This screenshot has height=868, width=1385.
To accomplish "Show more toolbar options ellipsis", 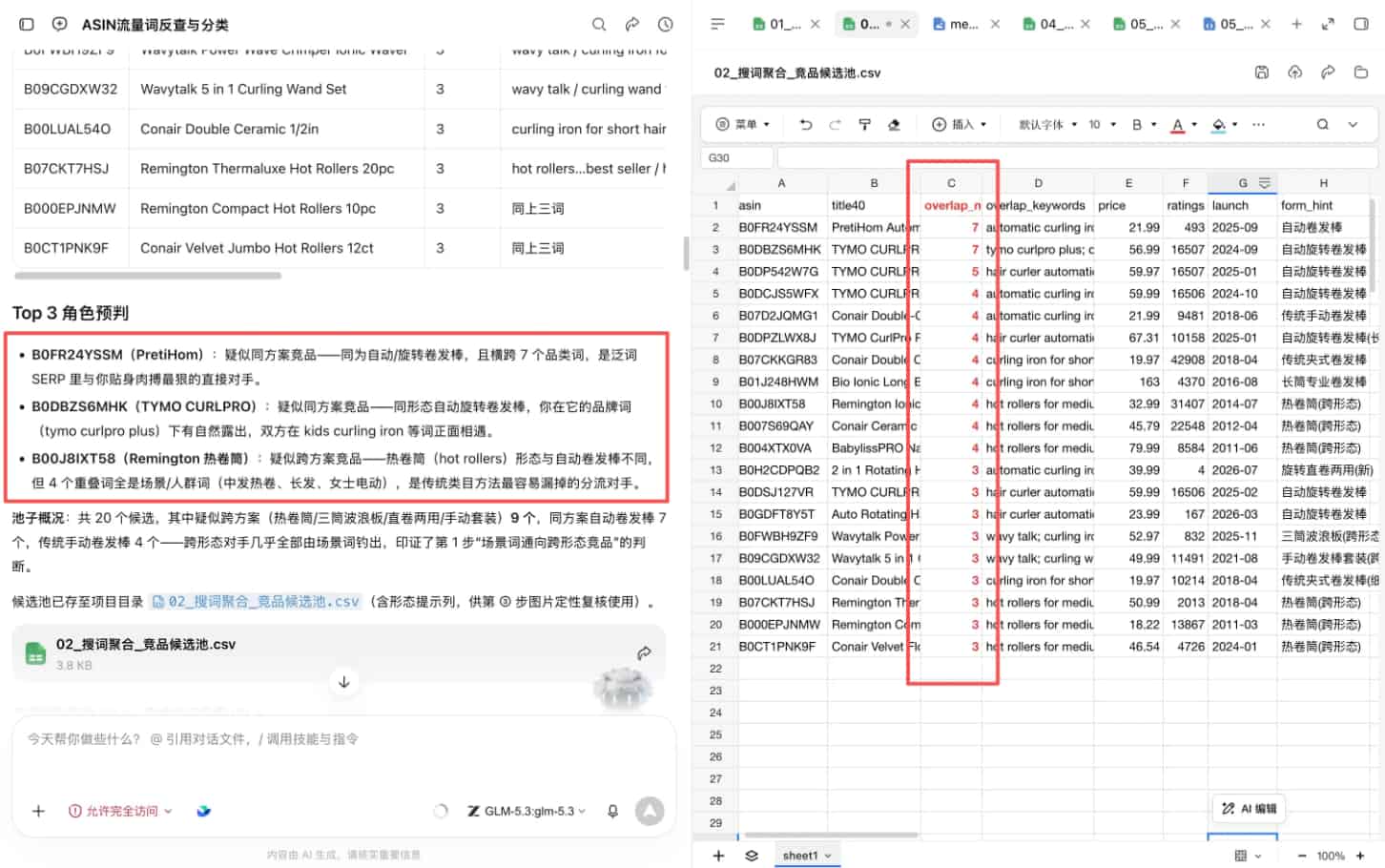I will [1258, 124].
